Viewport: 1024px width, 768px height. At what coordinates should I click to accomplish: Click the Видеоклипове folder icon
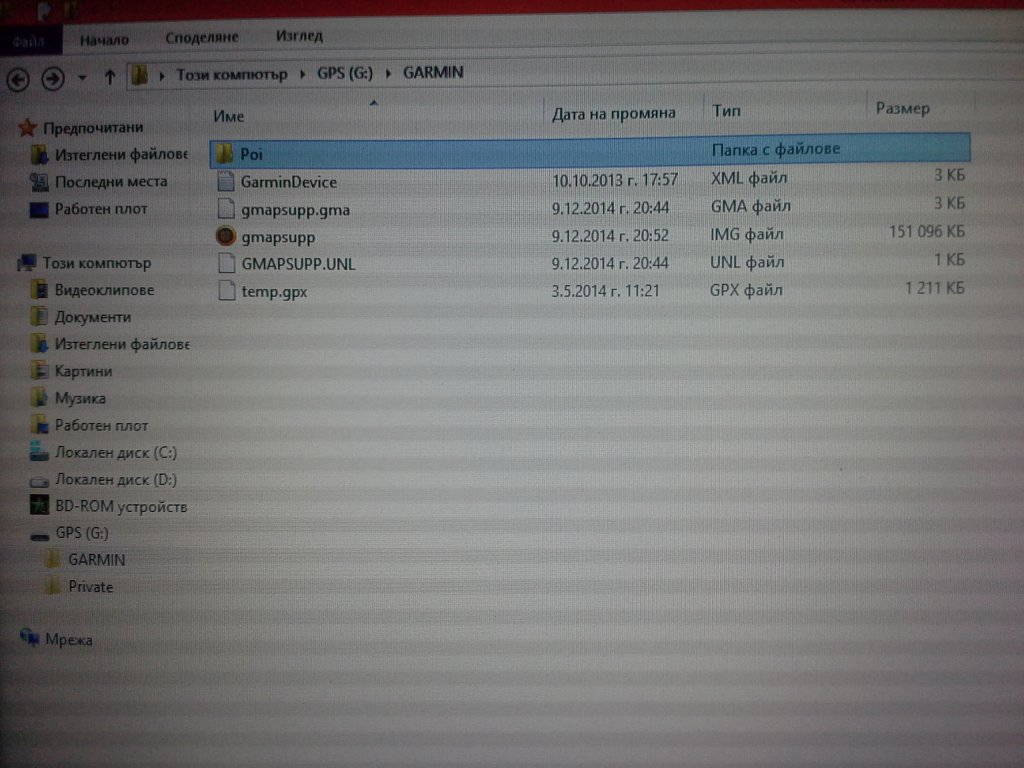[39, 289]
